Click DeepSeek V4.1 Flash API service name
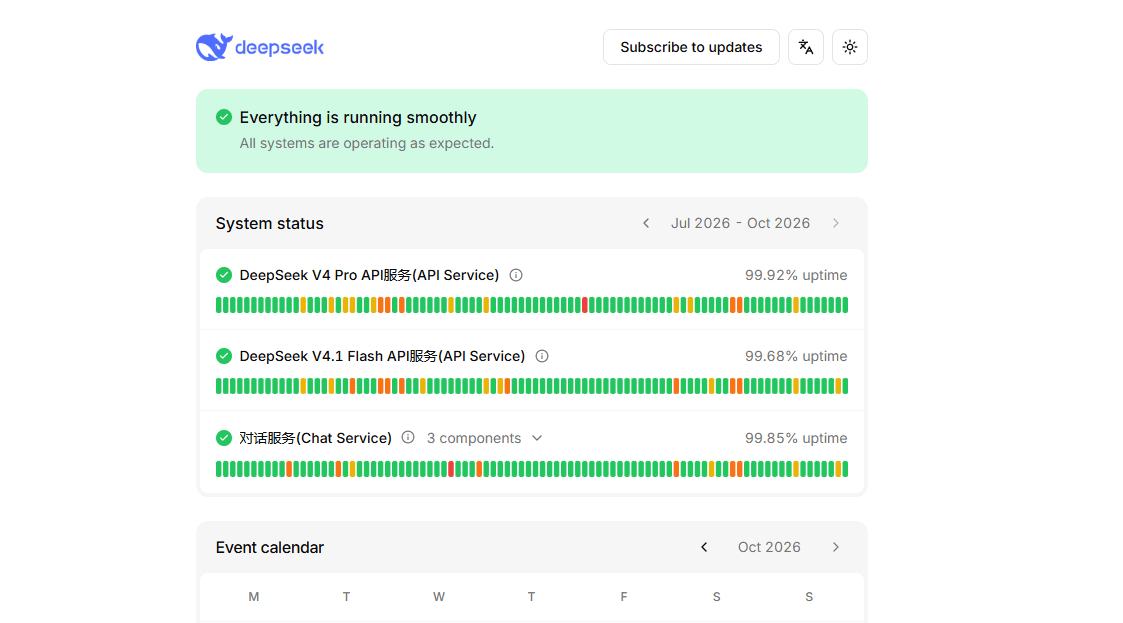Image resolution: width=1123 pixels, height=623 pixels. tap(382, 356)
